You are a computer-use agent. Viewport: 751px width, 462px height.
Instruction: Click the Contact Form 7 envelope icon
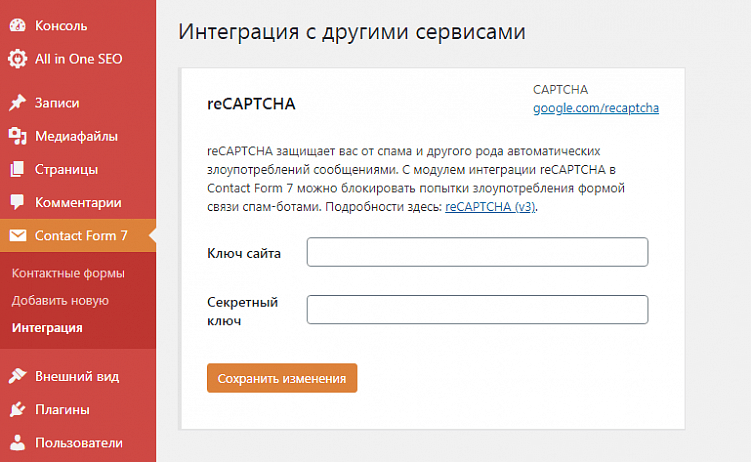tap(17, 236)
